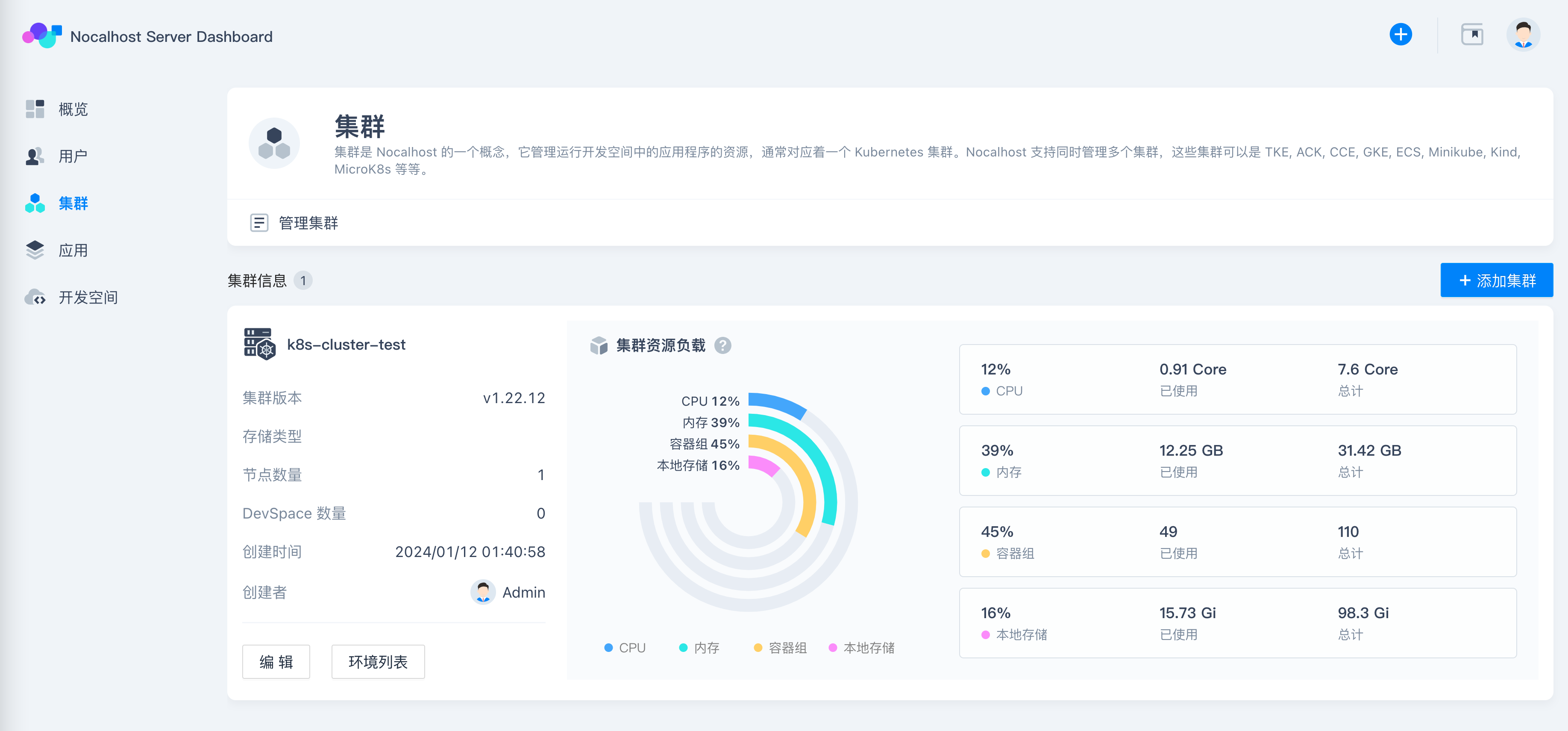Click the 45% 容器组 stats card

pos(1237,542)
